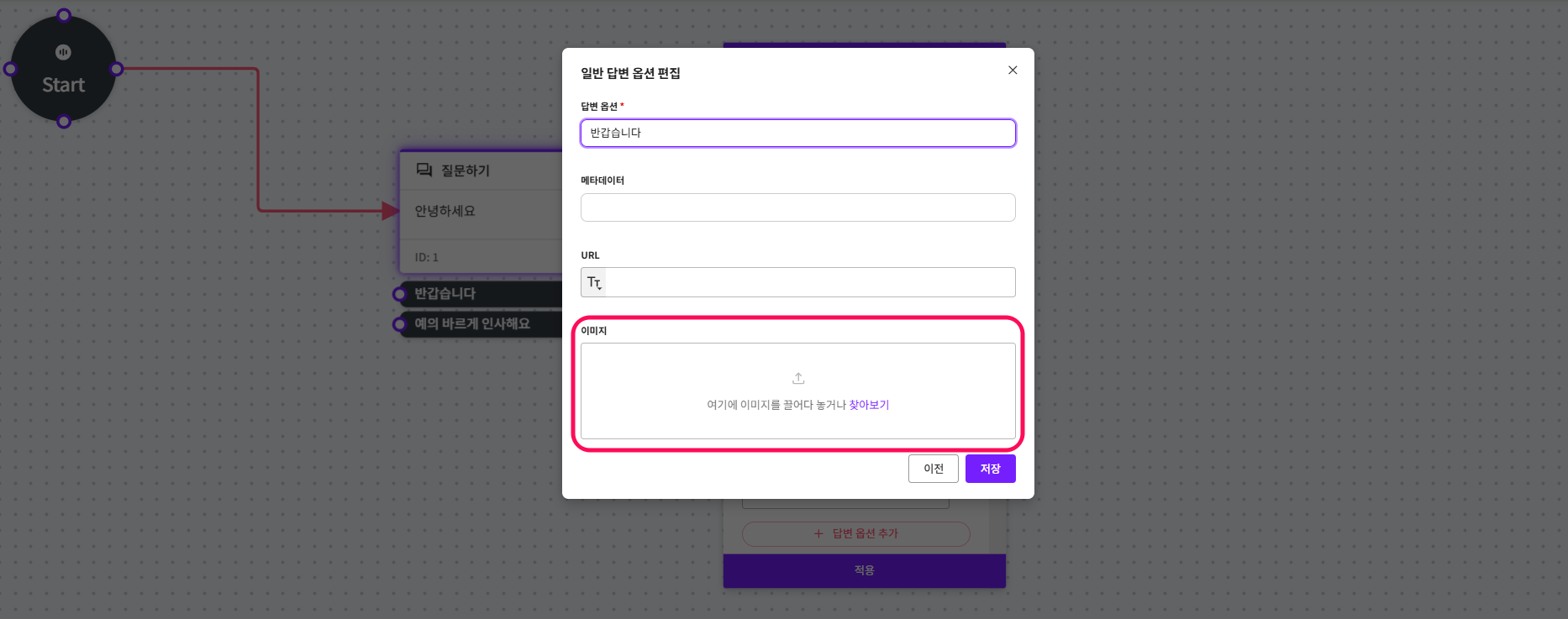Click the connector dot for 예의 바르게 인사해요

tap(400, 324)
